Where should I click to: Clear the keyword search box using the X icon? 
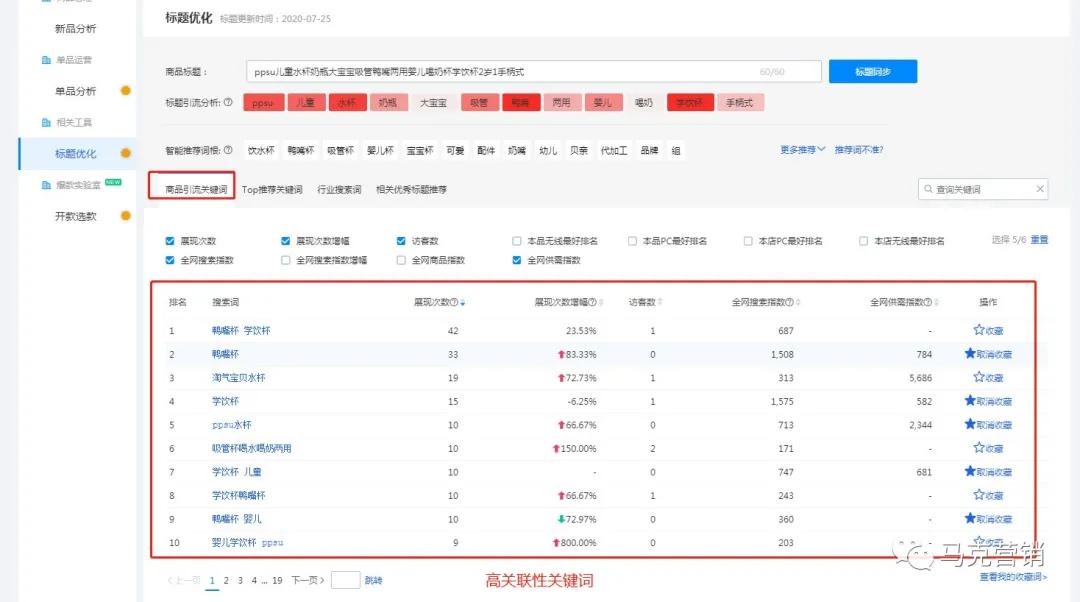[x=1040, y=188]
